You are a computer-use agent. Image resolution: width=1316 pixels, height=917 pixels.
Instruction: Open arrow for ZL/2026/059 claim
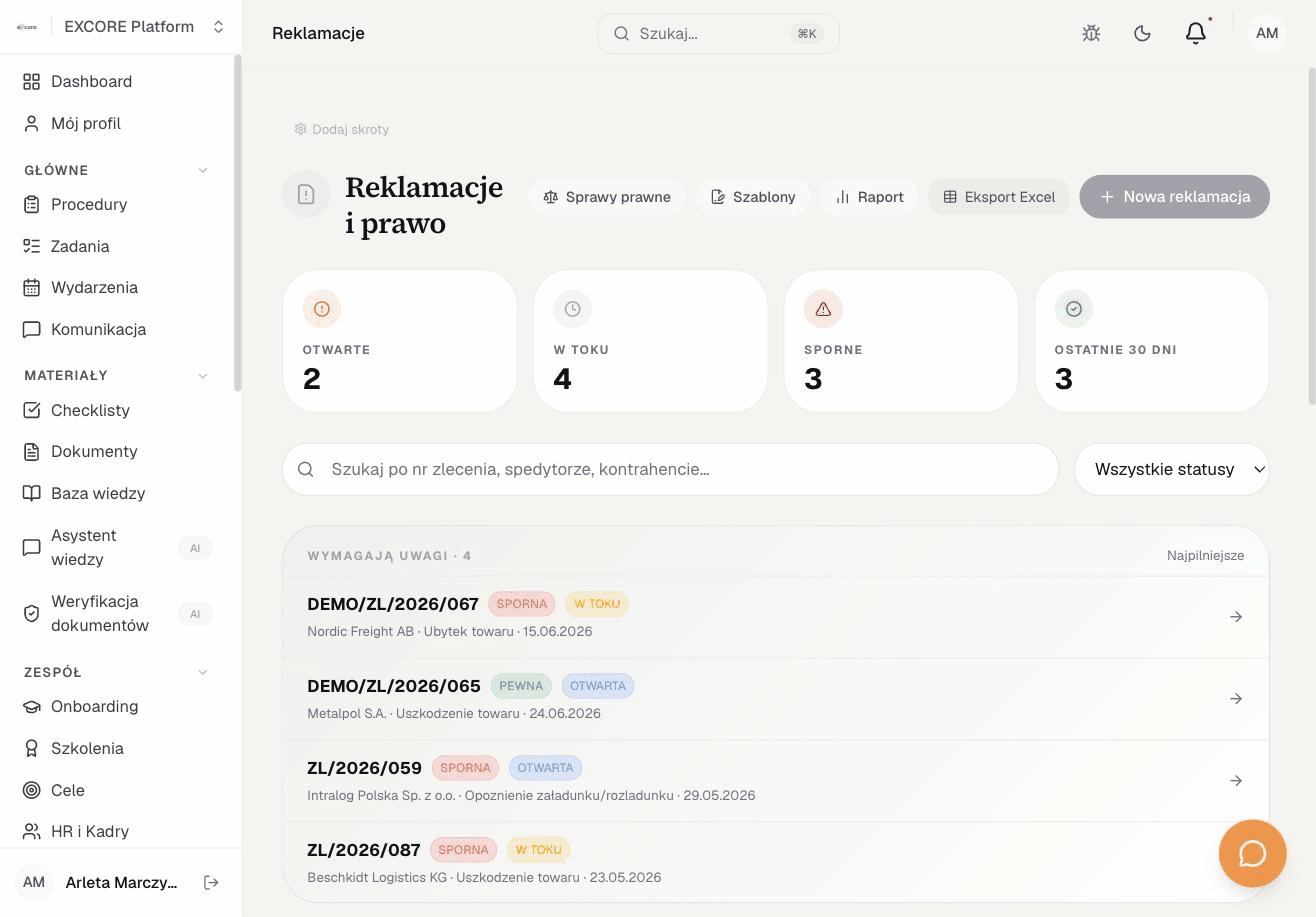[1236, 781]
